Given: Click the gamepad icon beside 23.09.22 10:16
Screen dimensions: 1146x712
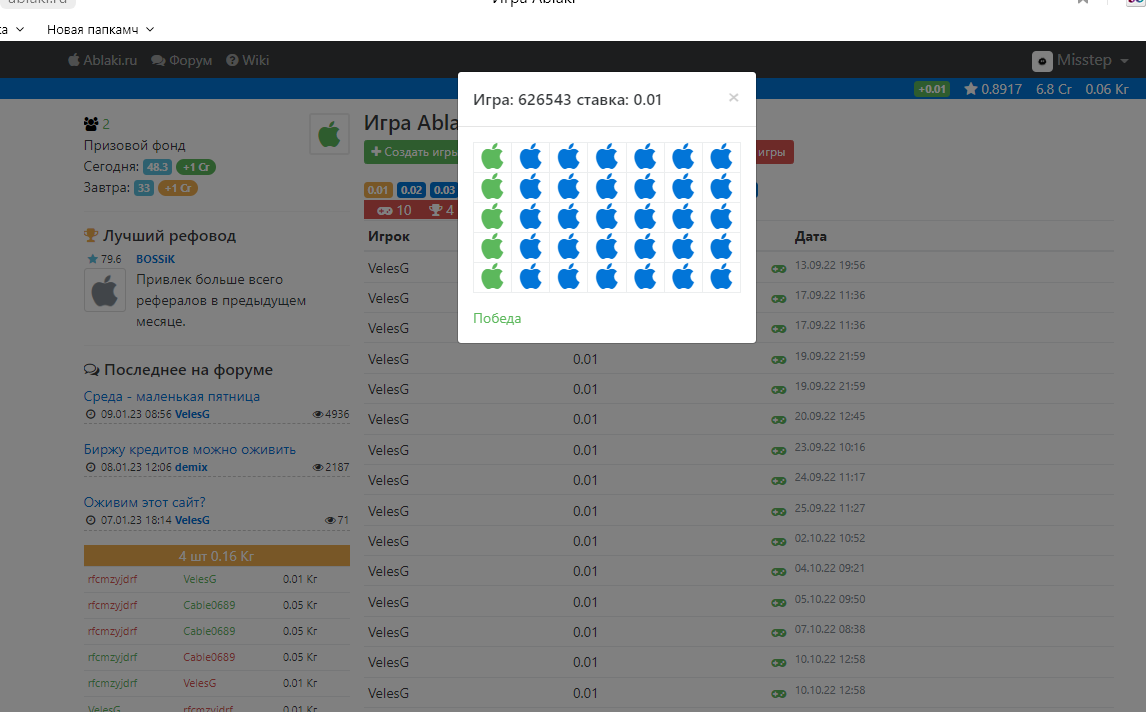Looking at the screenshot, I should tap(778, 451).
